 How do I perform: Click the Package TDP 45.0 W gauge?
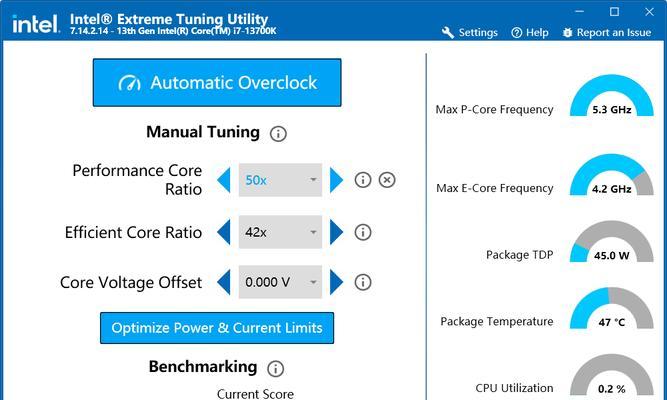612,241
